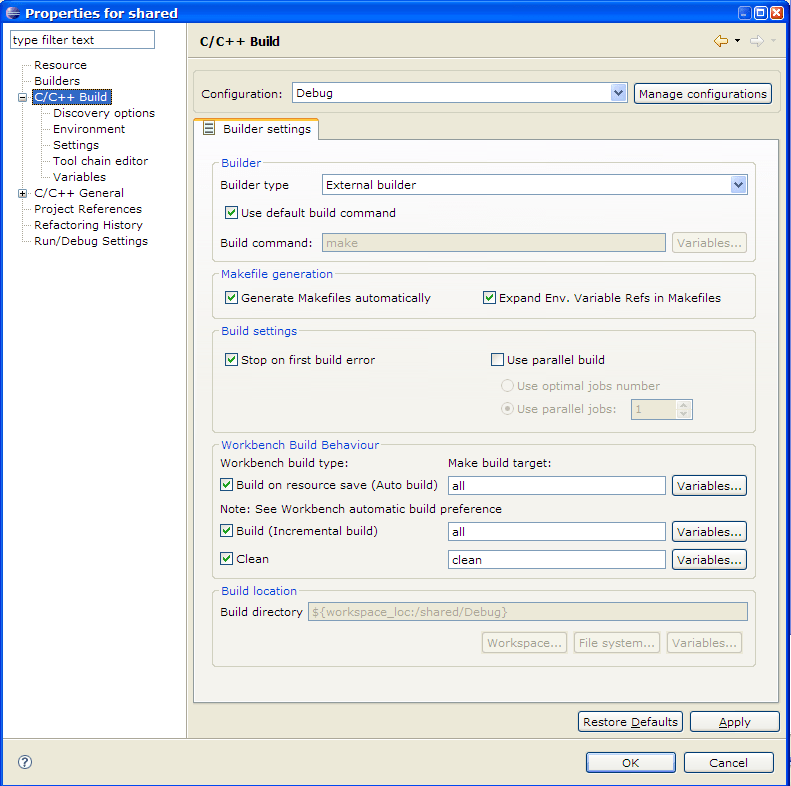This screenshot has width=791, height=786.
Task: Select Settings tree item
Action: click(76, 145)
